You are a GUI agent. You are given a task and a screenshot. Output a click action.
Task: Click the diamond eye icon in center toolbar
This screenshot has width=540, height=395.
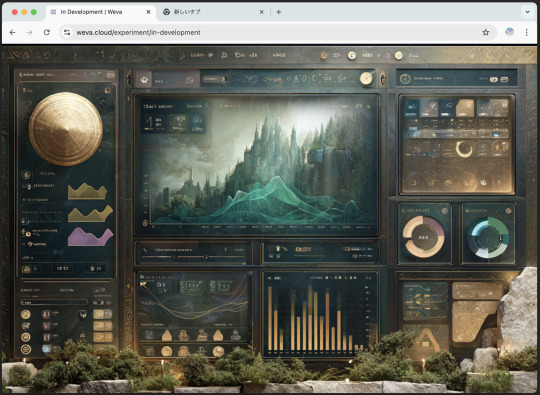click(x=144, y=80)
